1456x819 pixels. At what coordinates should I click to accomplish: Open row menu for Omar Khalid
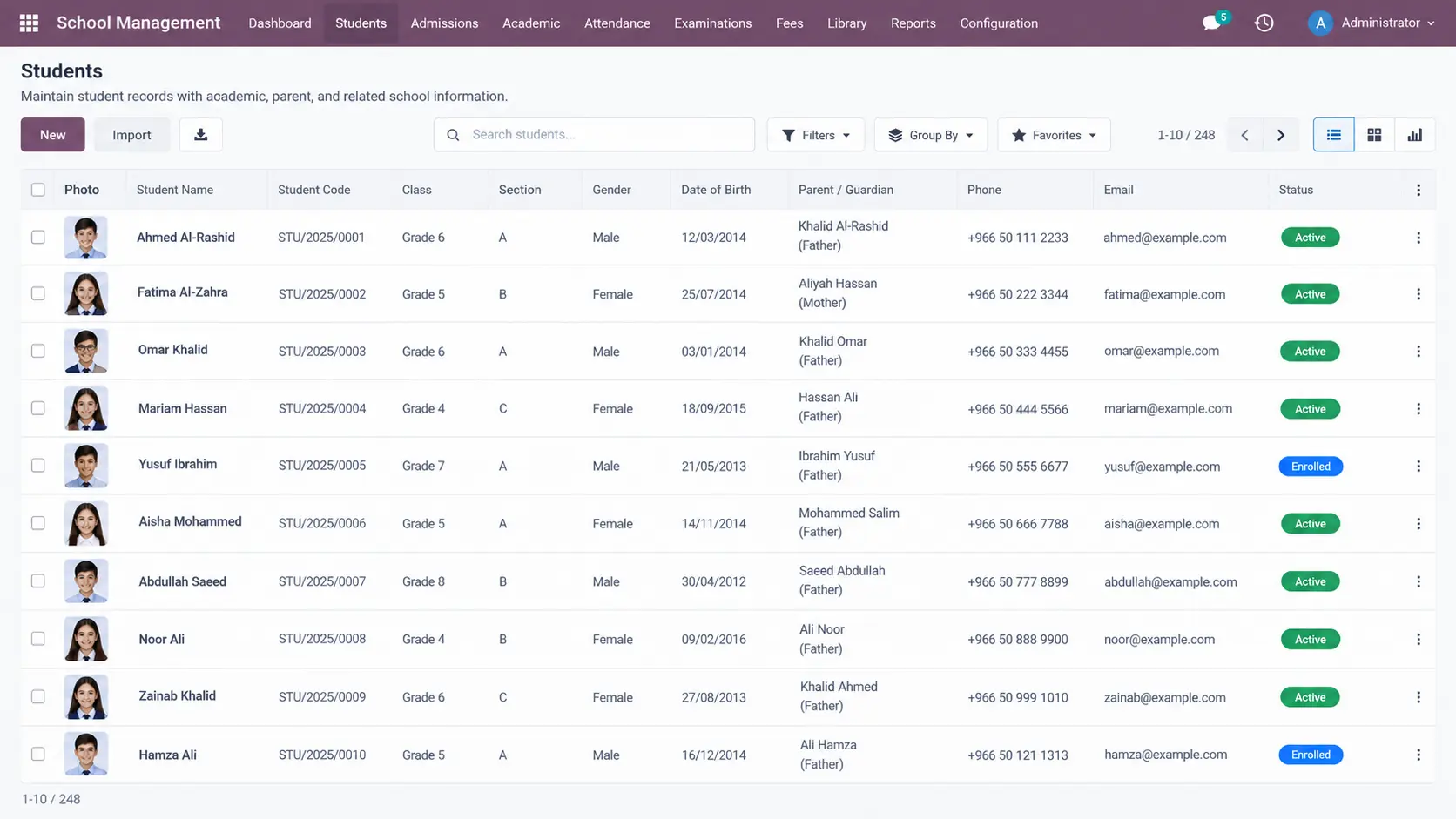point(1419,352)
